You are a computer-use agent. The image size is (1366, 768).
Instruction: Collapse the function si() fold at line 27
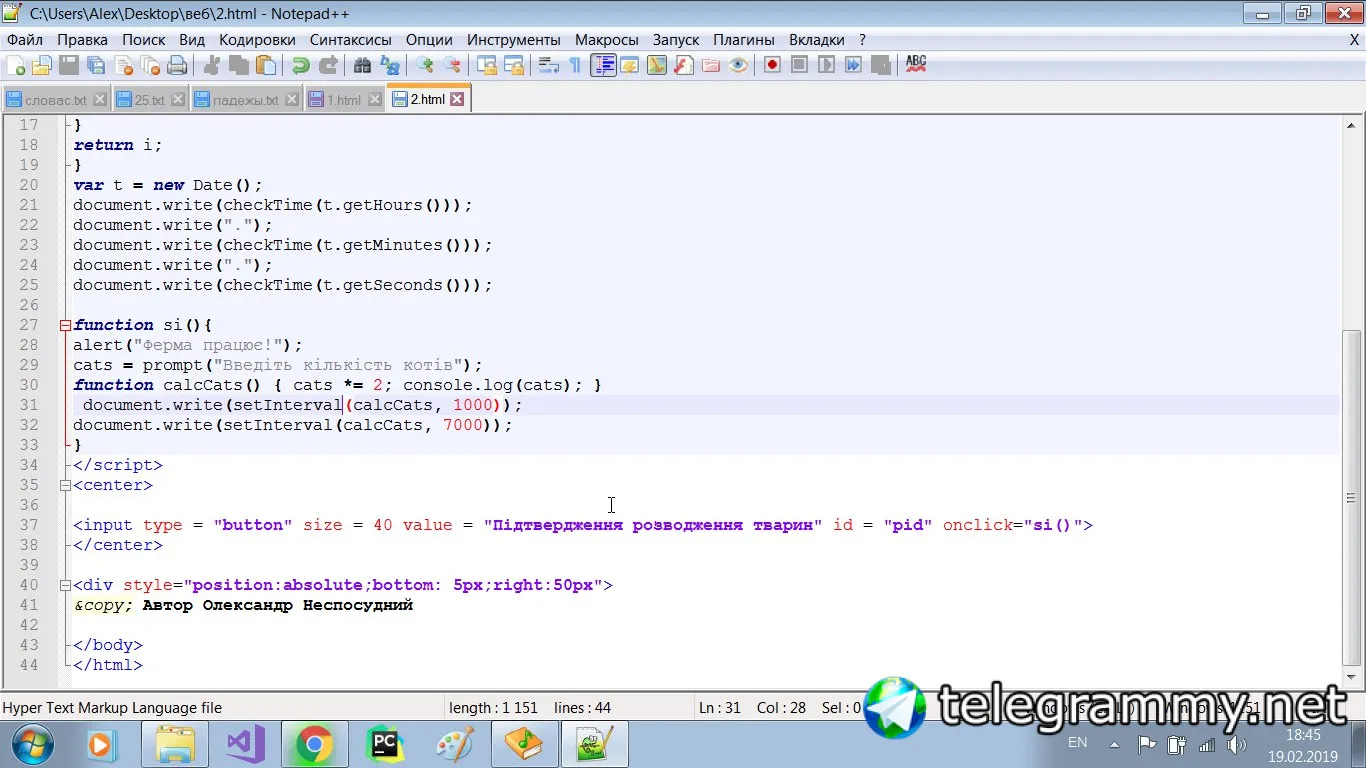[x=65, y=325]
